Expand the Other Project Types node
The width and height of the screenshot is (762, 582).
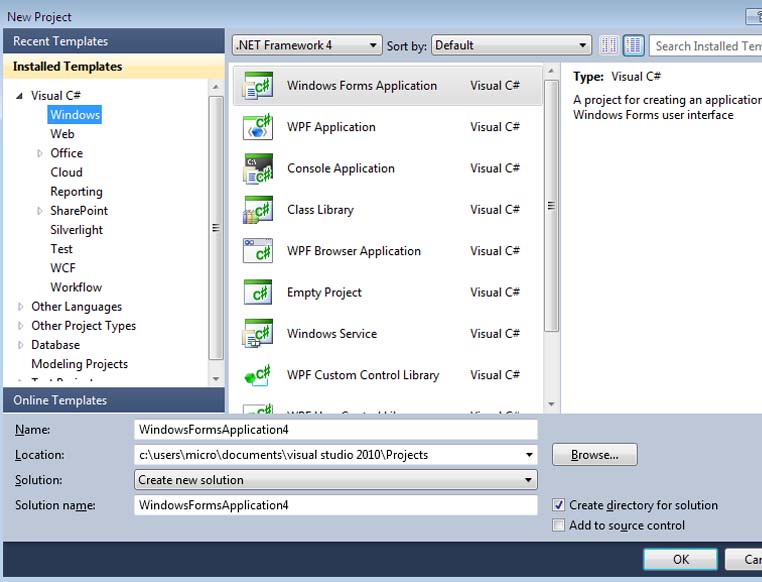tap(20, 325)
